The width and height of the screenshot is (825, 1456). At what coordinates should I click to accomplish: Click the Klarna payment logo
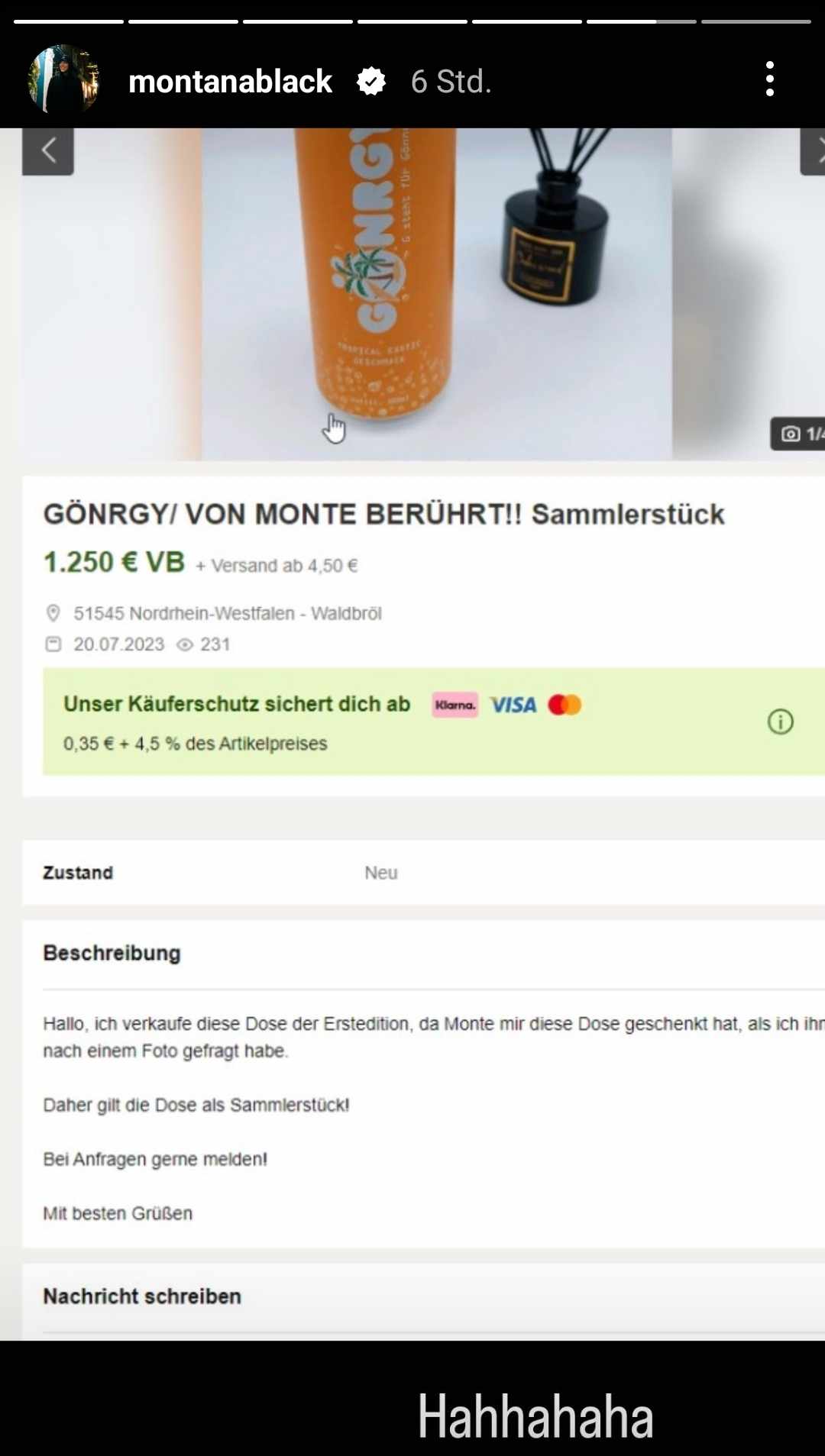point(455,705)
